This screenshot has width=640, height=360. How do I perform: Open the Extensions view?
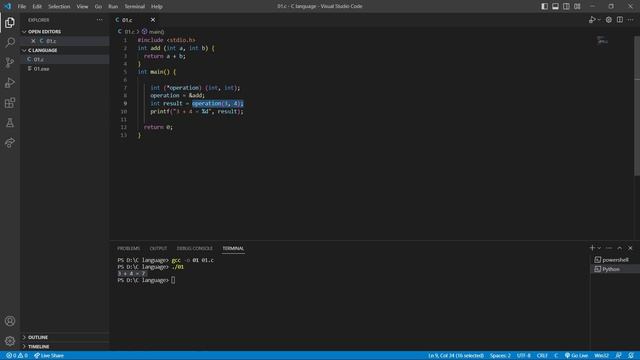10,102
